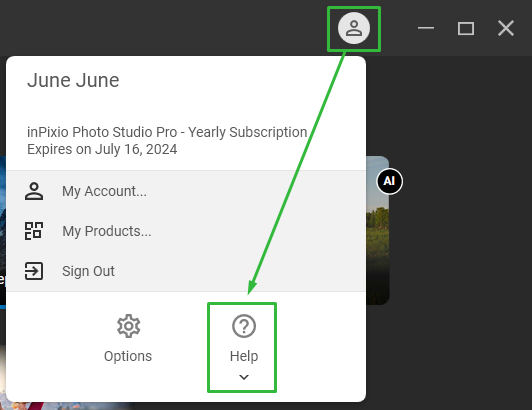
Task: Close the inPixio window
Action: (x=506, y=28)
